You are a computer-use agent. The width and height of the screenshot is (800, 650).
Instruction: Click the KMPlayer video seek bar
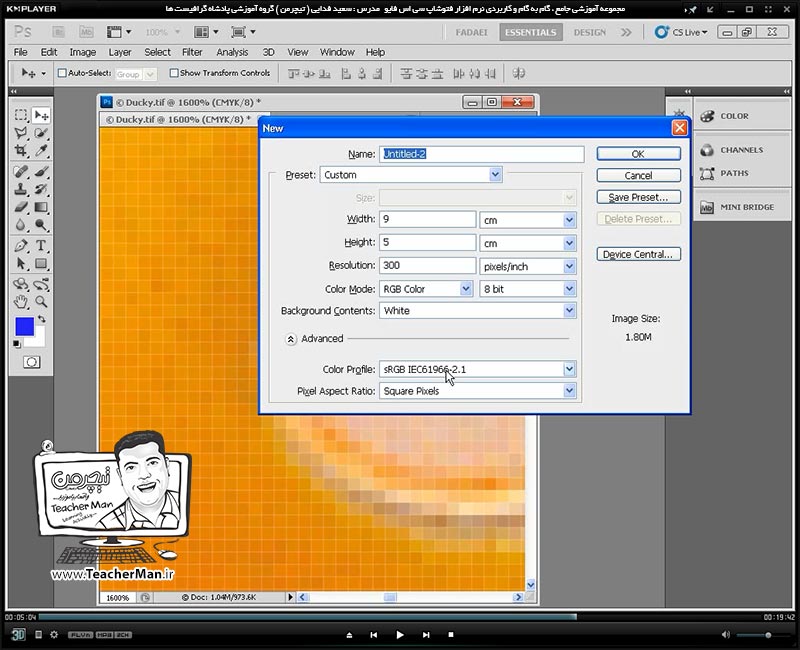[x=399, y=617]
